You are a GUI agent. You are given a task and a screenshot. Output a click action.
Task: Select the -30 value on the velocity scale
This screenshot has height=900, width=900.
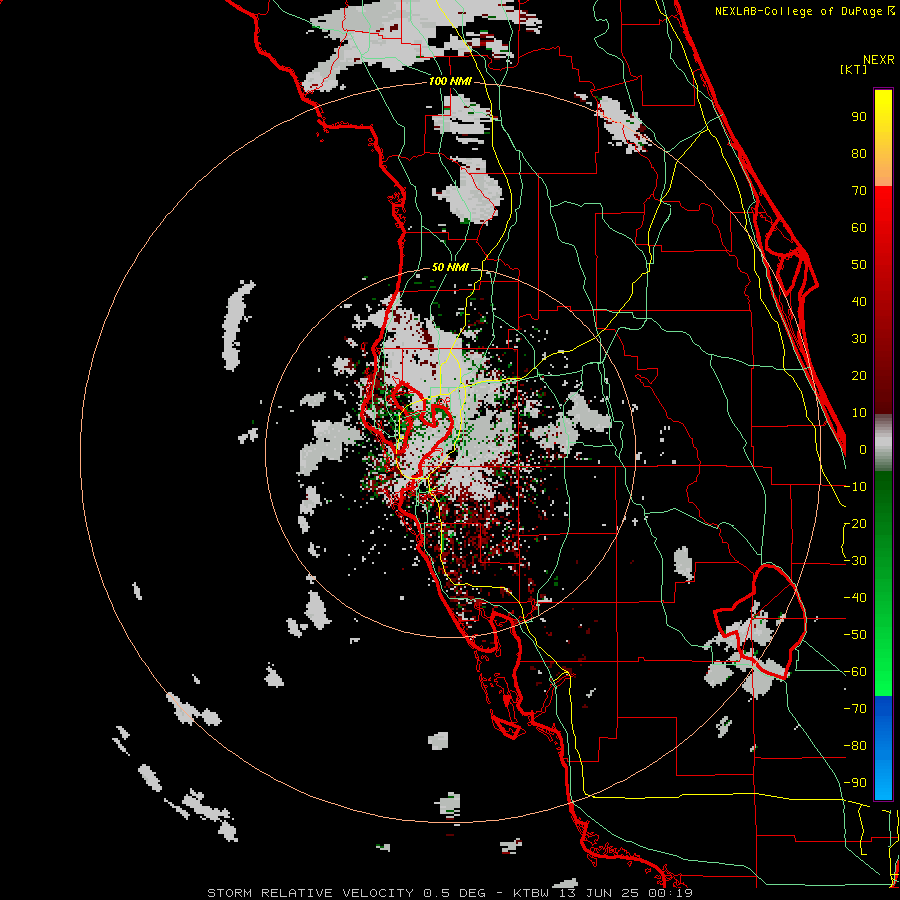pos(855,561)
